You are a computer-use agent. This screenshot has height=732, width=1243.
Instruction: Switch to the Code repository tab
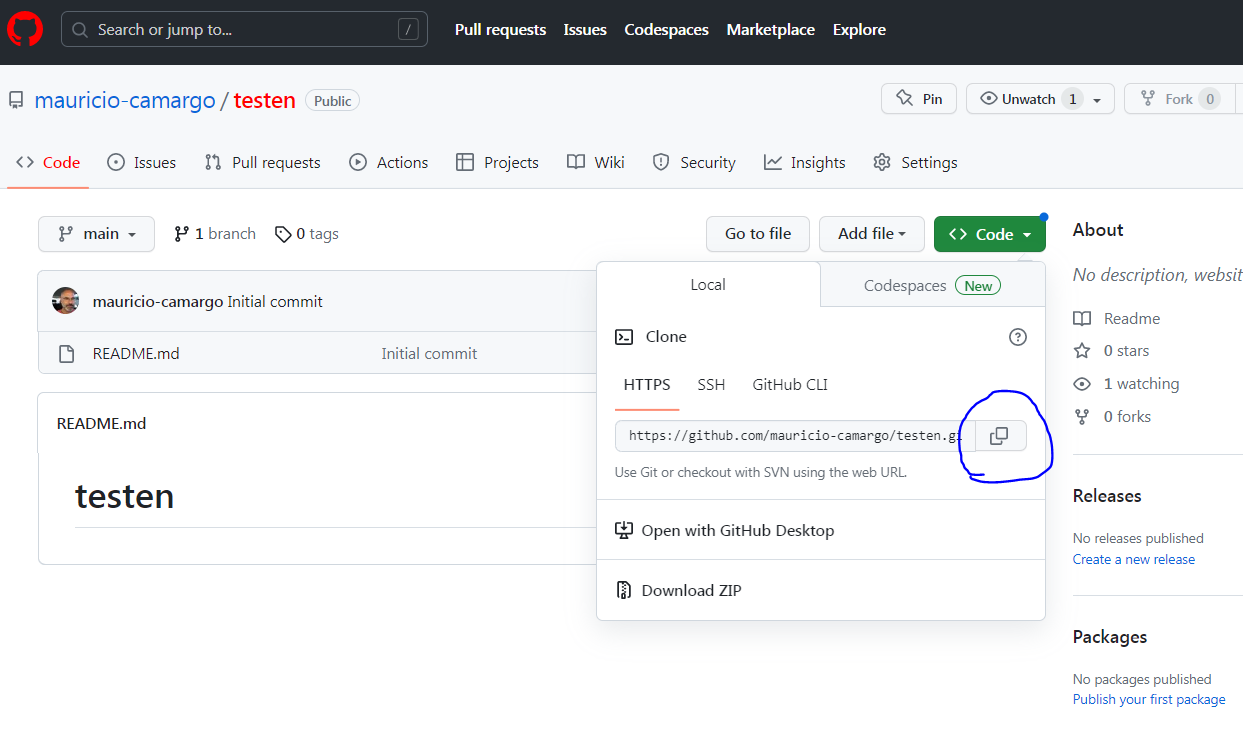click(48, 162)
